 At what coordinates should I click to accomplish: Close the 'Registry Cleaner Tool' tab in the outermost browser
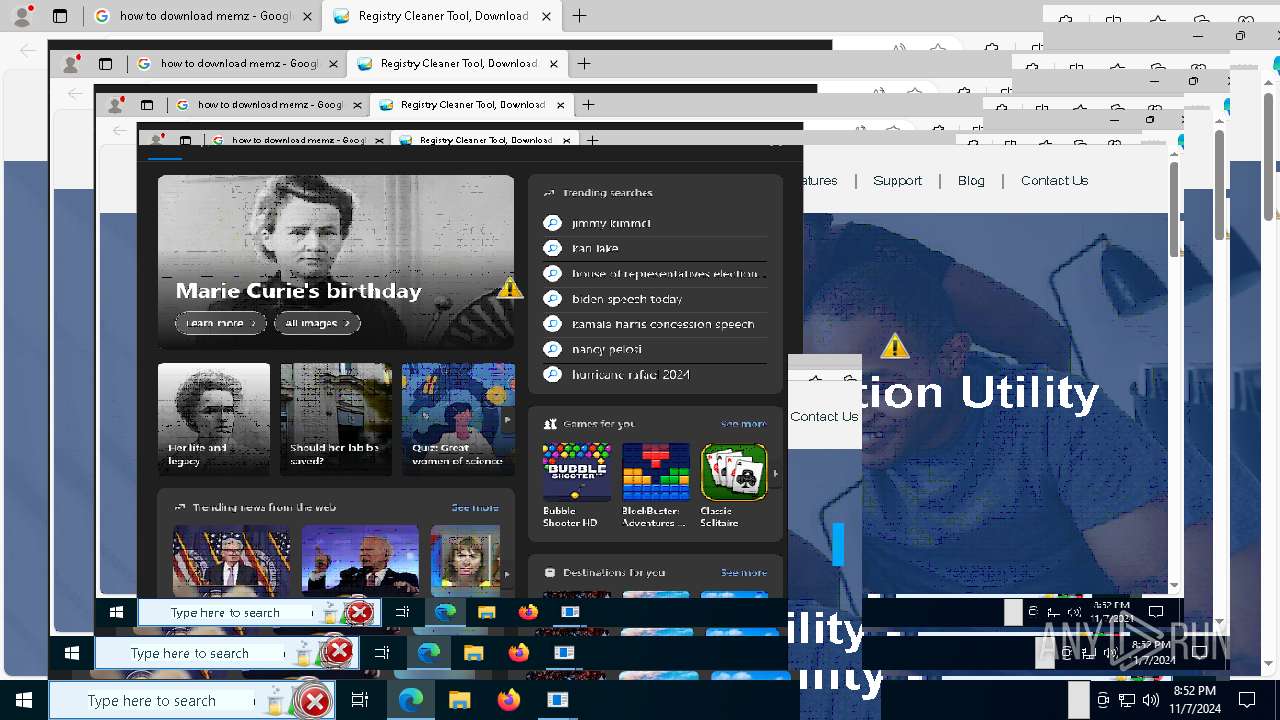pyautogui.click(x=546, y=16)
